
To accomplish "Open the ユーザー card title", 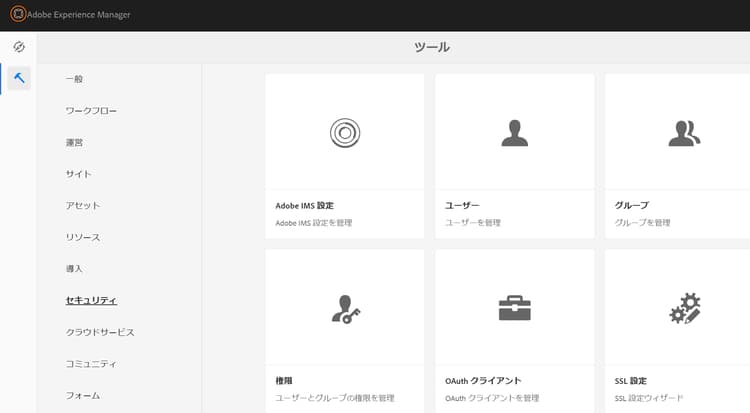I will pyautogui.click(x=462, y=205).
